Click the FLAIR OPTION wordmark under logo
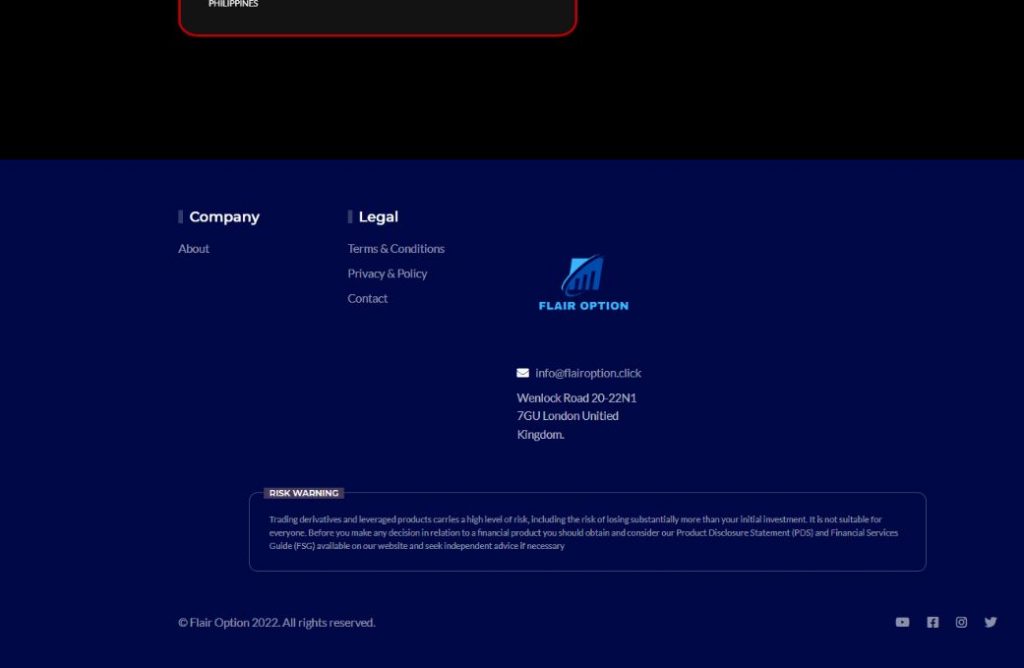 (x=583, y=306)
